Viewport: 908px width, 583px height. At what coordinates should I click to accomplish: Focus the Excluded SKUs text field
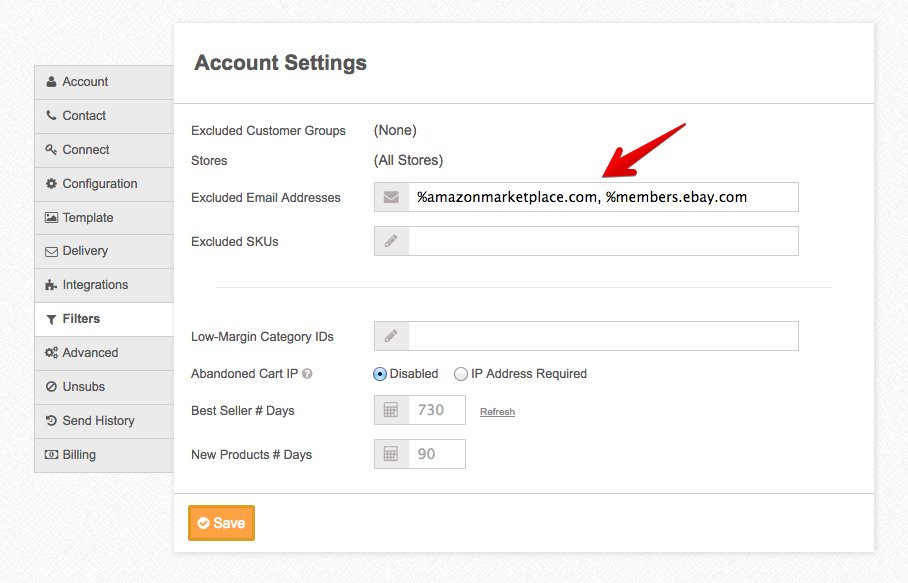(602, 241)
